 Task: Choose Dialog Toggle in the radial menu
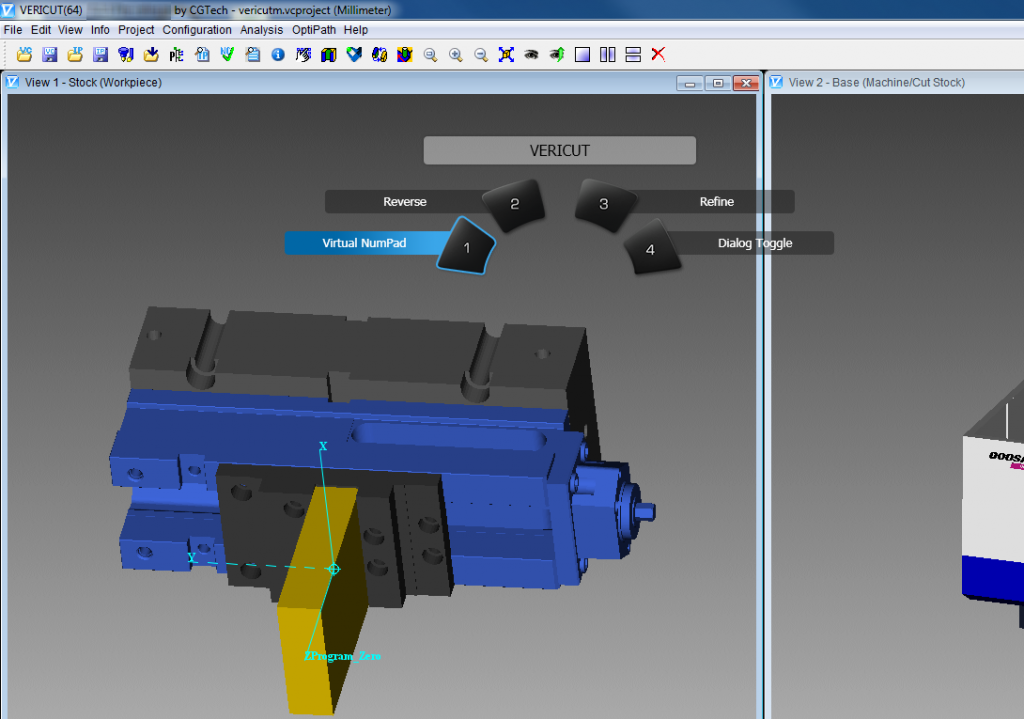755,243
